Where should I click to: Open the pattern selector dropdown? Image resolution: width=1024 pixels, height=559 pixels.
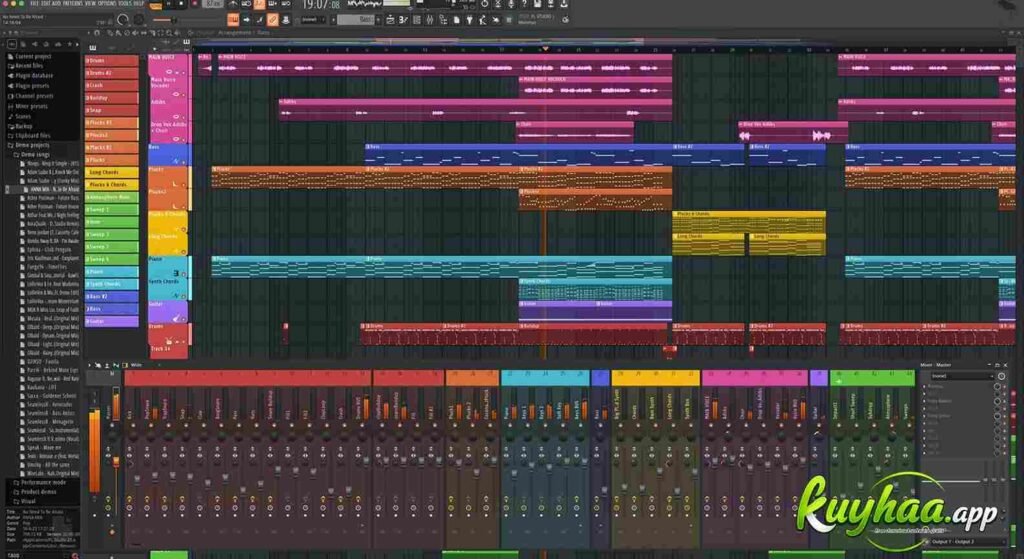point(356,20)
